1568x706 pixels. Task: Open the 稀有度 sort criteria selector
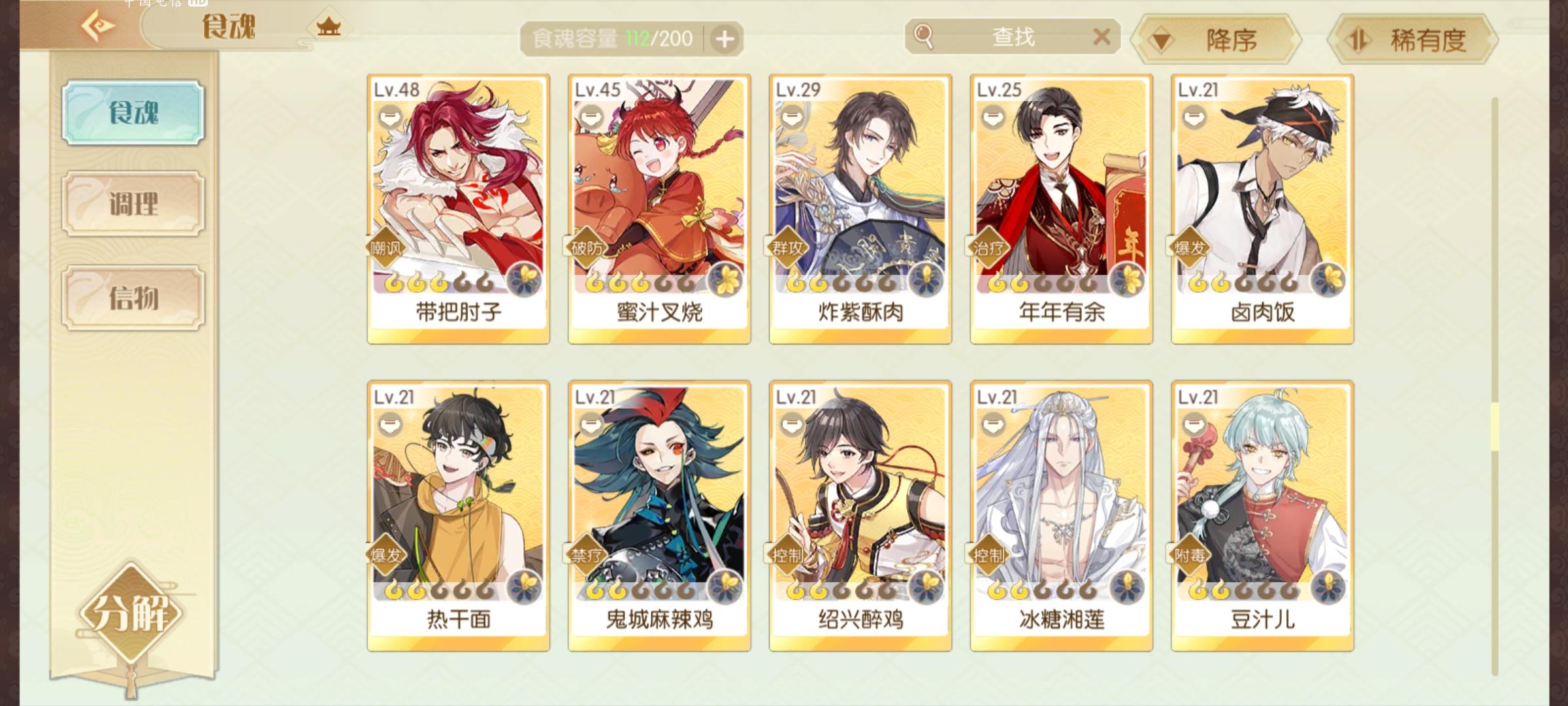[x=1413, y=40]
